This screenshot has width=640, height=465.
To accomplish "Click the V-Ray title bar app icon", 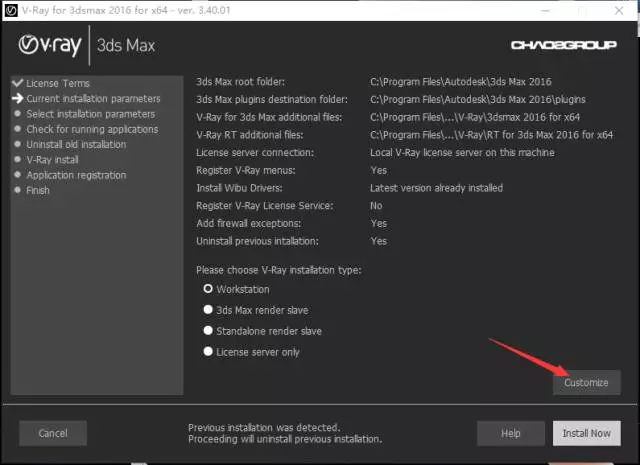I will click(11, 11).
